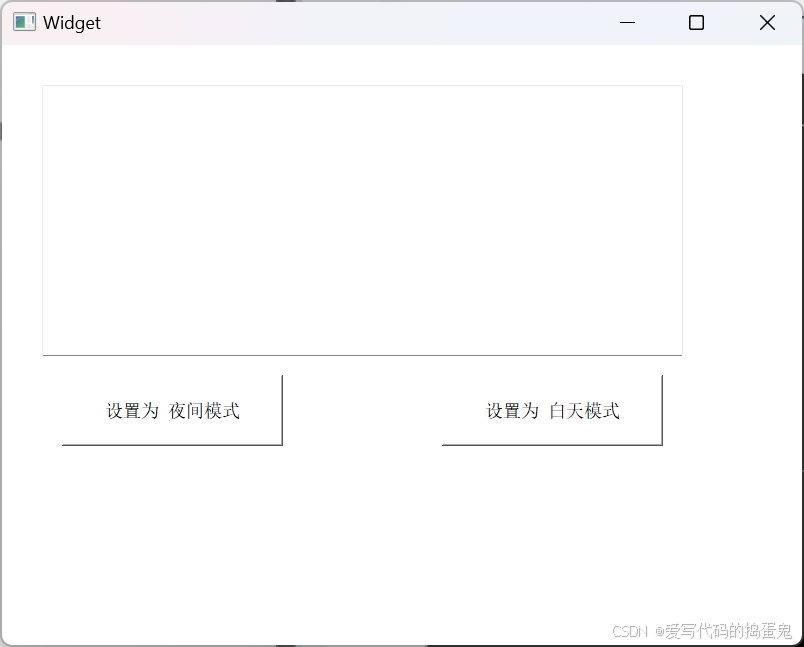Focus the large empty text edit area
The height and width of the screenshot is (647, 804).
363,220
